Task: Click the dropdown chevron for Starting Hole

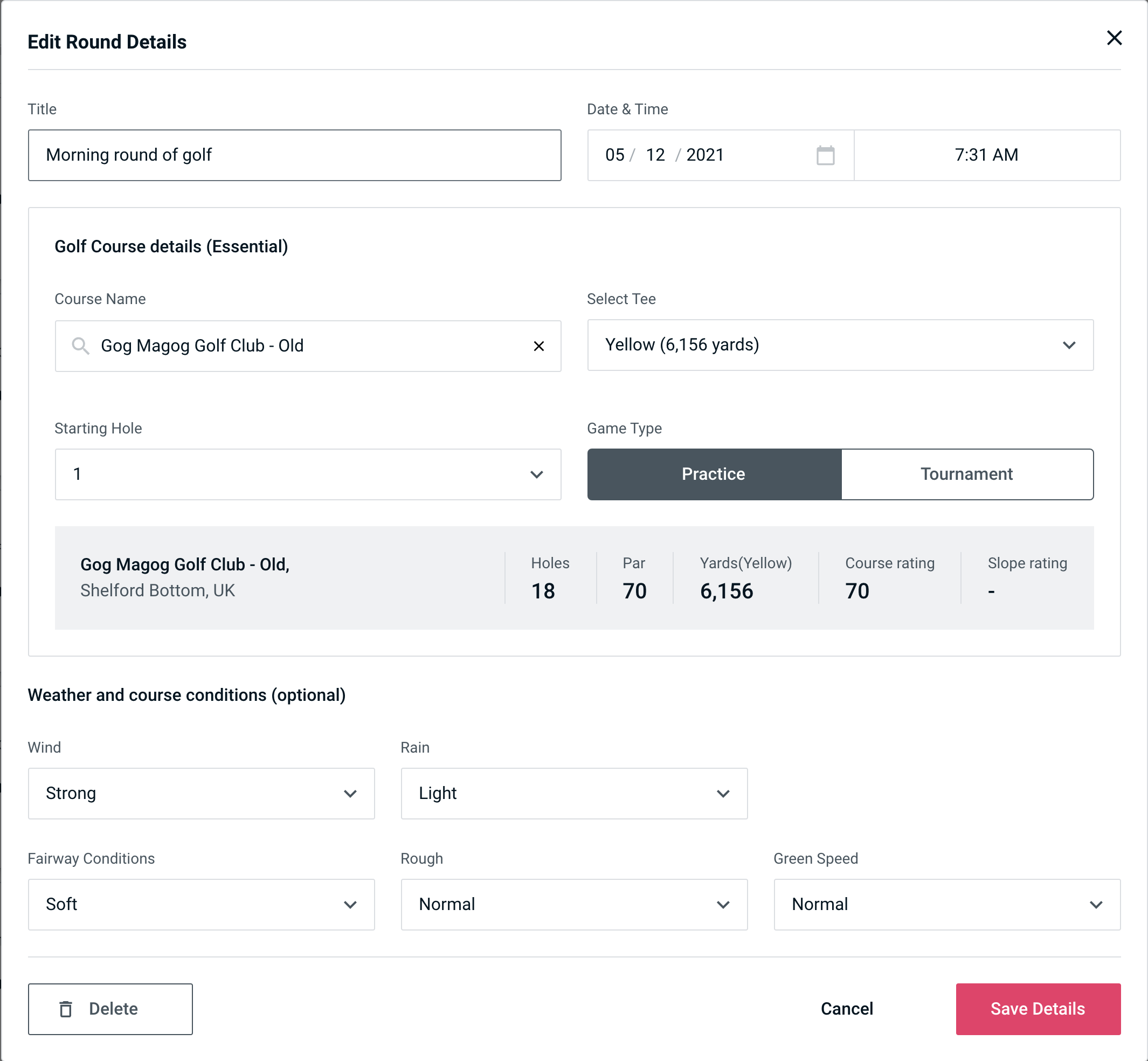Action: click(x=536, y=474)
